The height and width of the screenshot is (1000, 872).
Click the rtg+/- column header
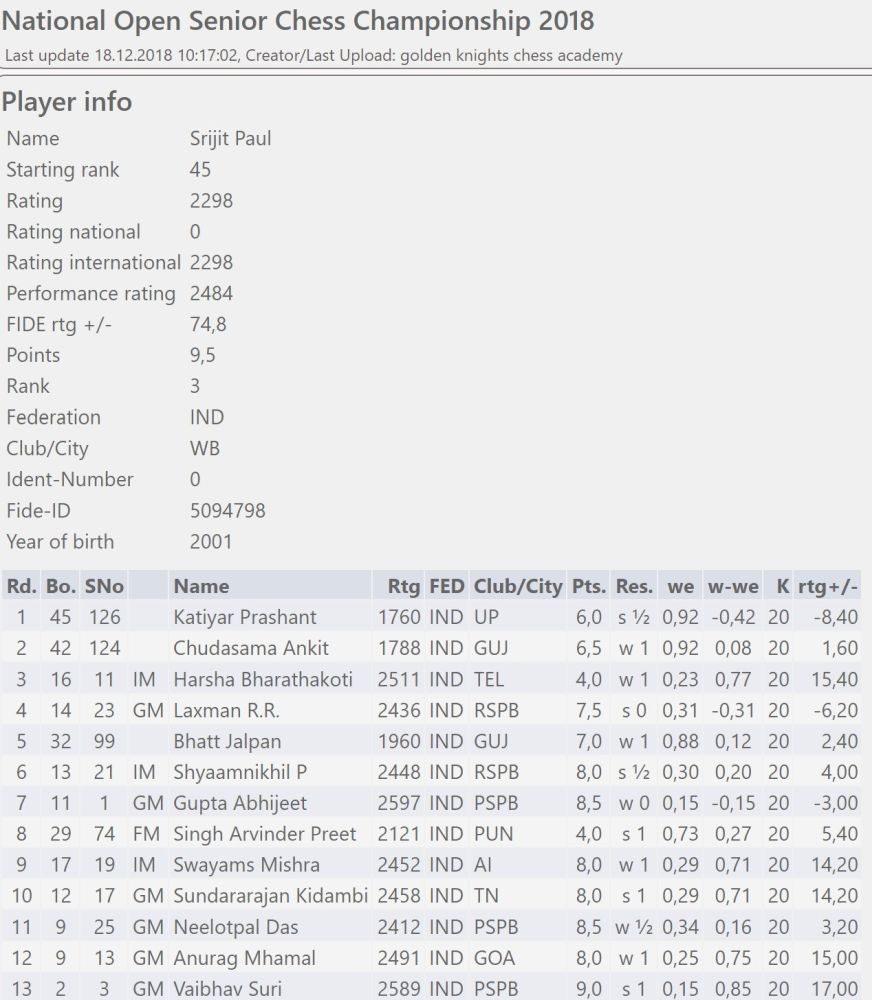[827, 586]
